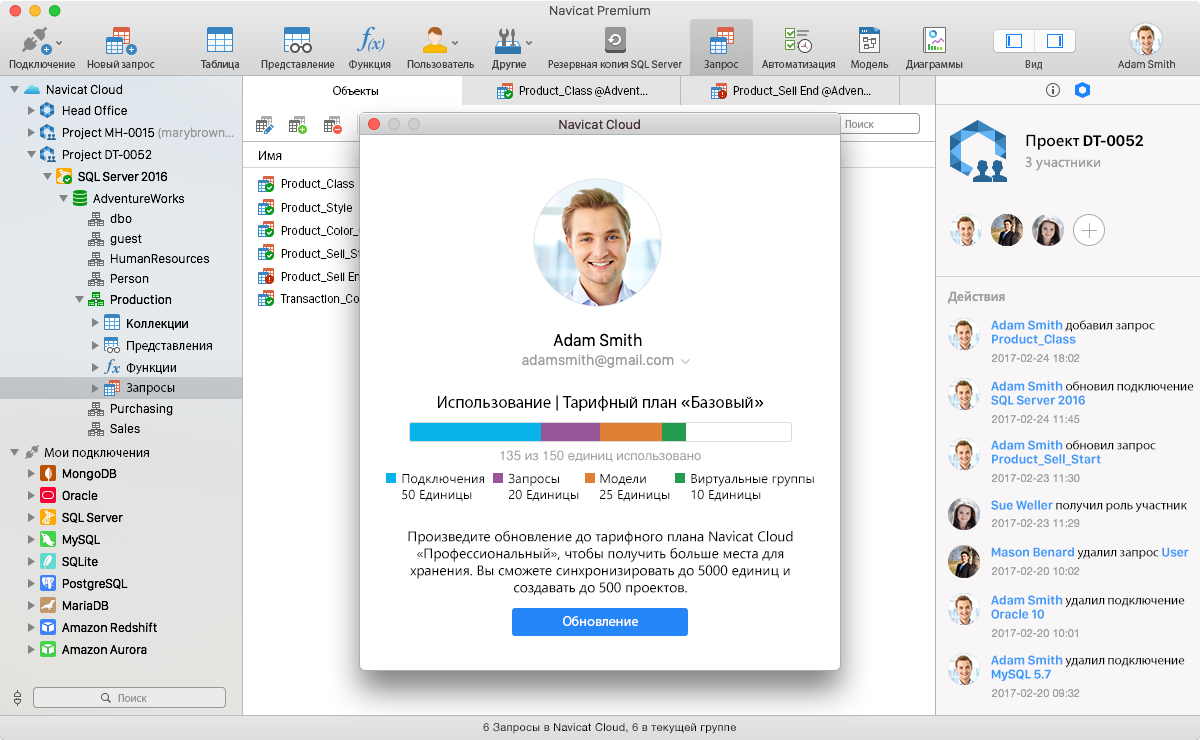Open the Таблица toolbar icon
Viewport: 1200px width, 740px height.
220,41
